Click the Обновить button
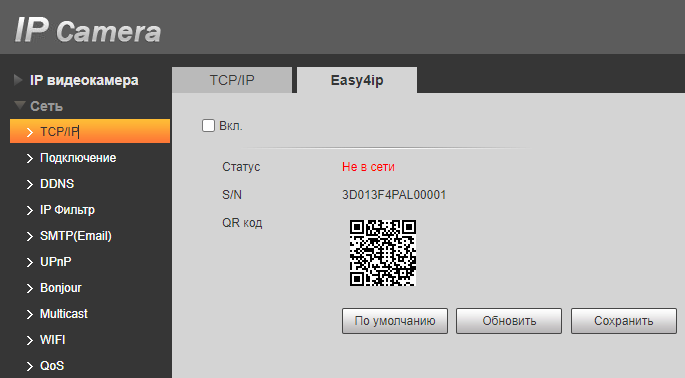The width and height of the screenshot is (685, 378). click(509, 321)
